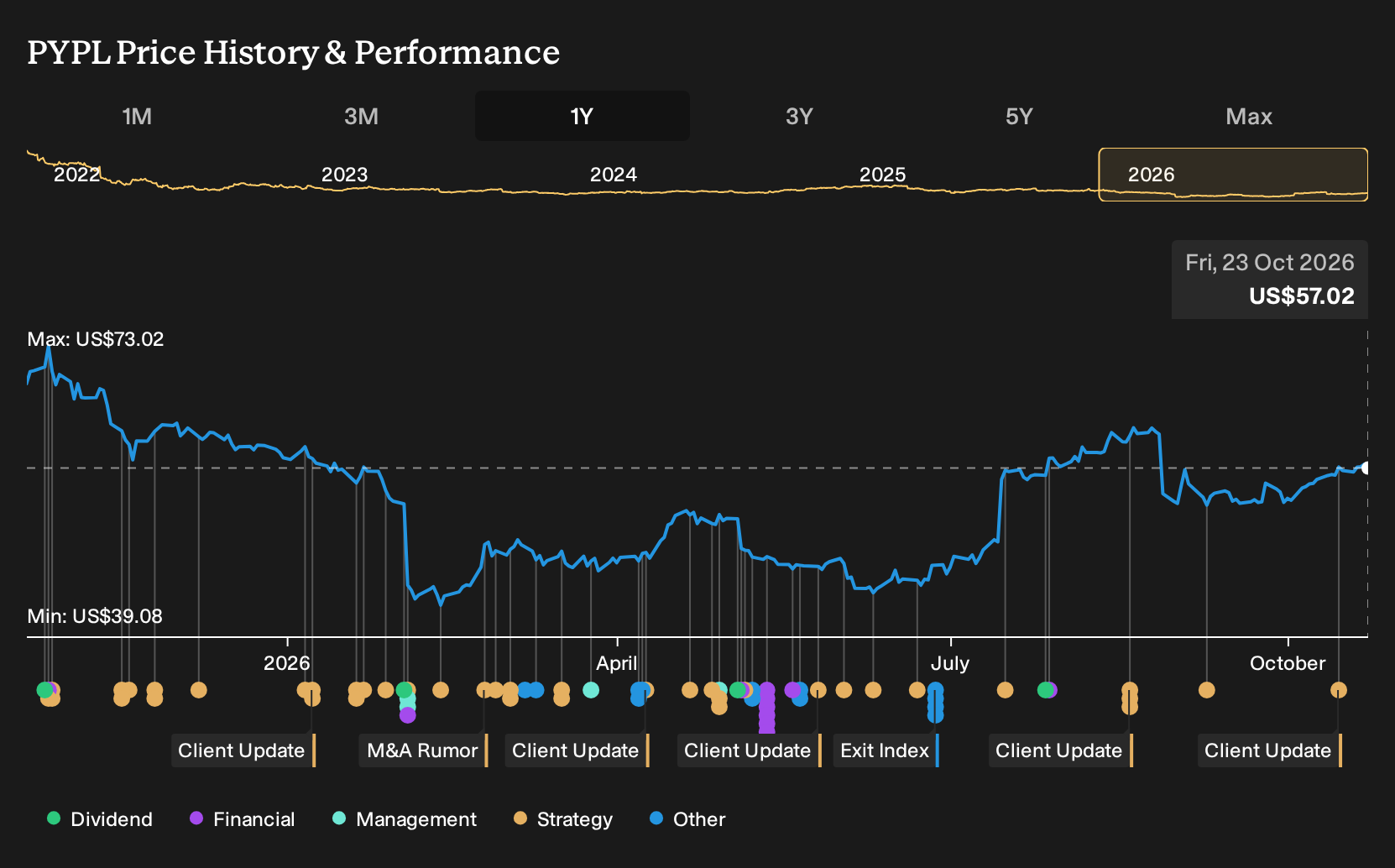Jump to 2025 in the overview timeline
1395x868 pixels.
point(882,175)
